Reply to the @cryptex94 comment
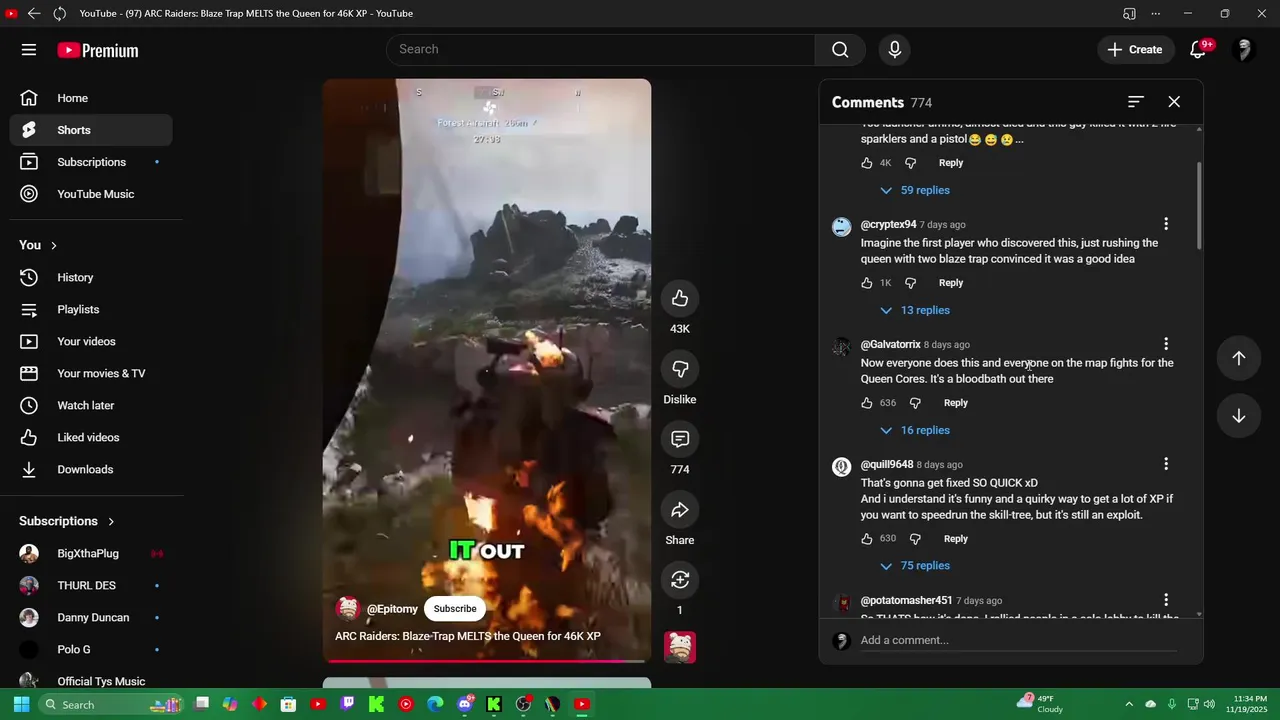 951,283
